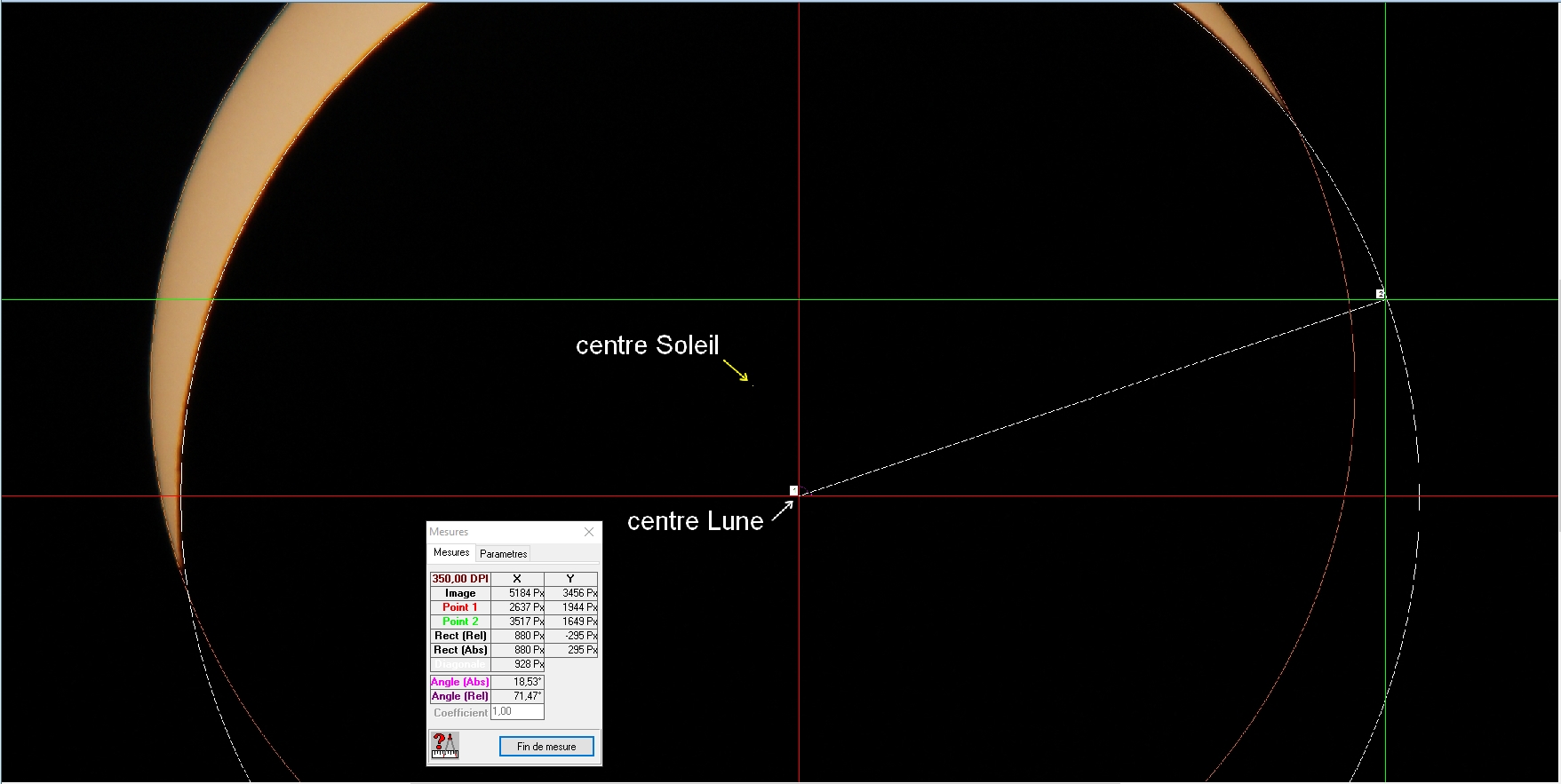Click the Rect (Rel) row label
This screenshot has width=1561, height=784.
pos(460,636)
